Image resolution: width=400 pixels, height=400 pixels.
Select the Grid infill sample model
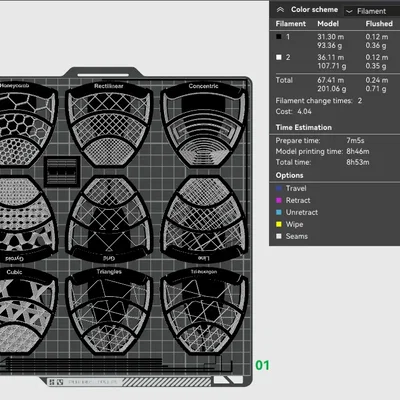point(109,219)
